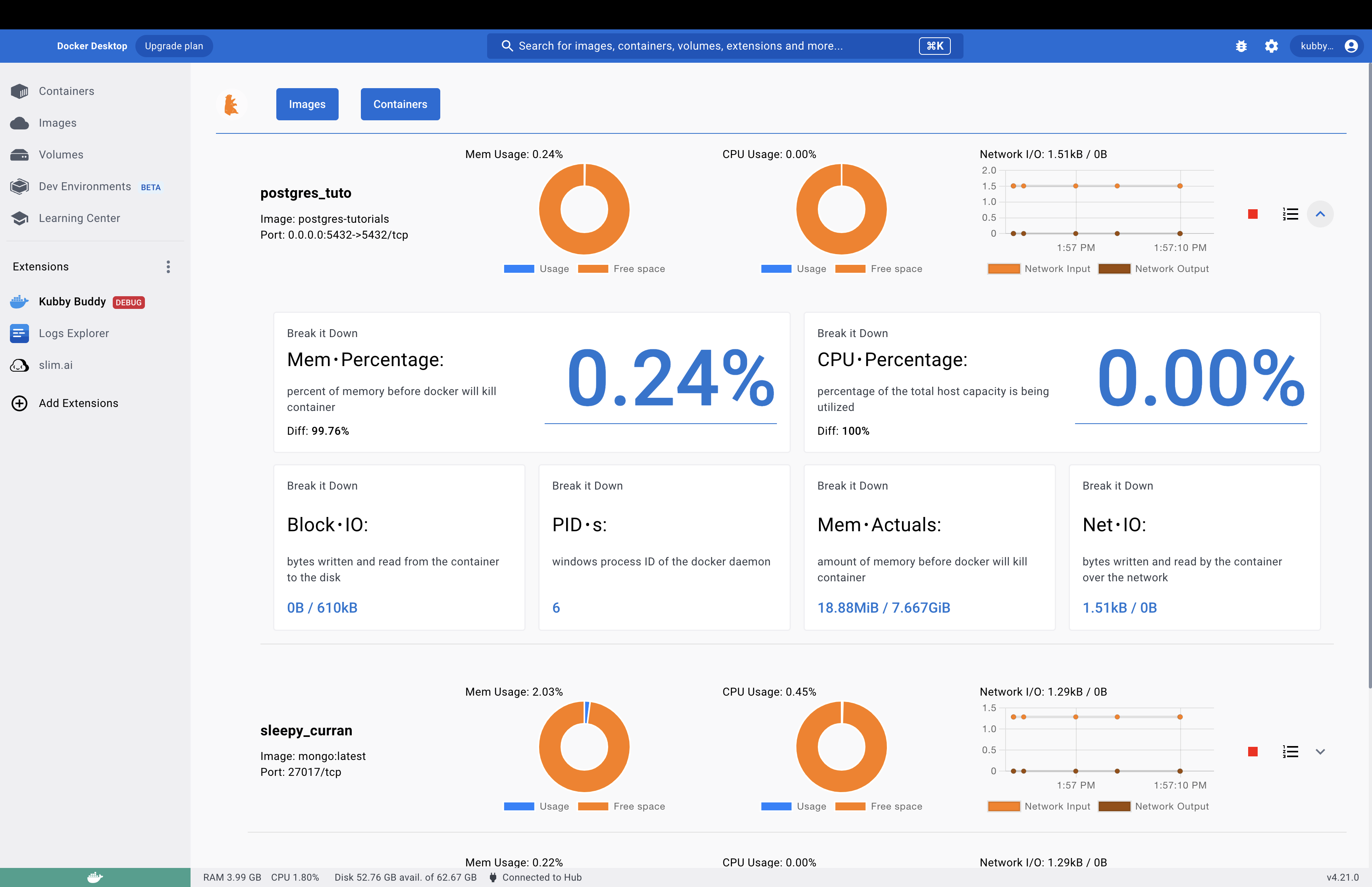Toggle Network Output legend for postgres_tuto
This screenshot has height=887, width=1372.
pyautogui.click(x=1153, y=269)
